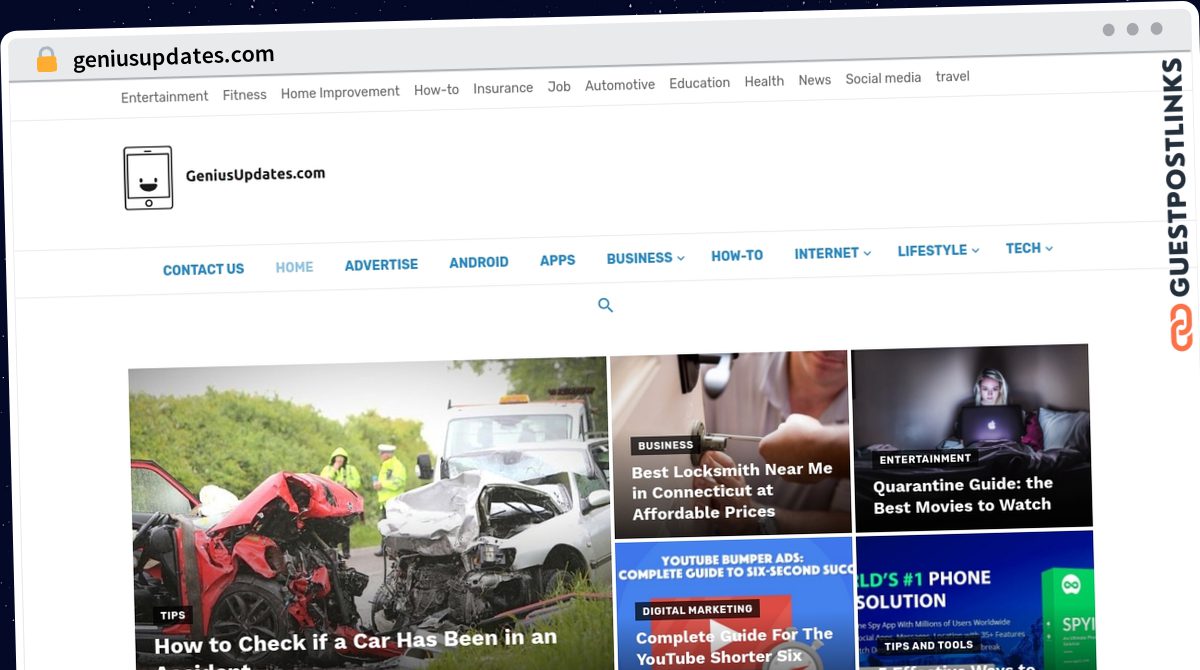Viewport: 1200px width, 670px height.
Task: Click the GeniusUpdates smiley phone logo
Action: point(148,178)
